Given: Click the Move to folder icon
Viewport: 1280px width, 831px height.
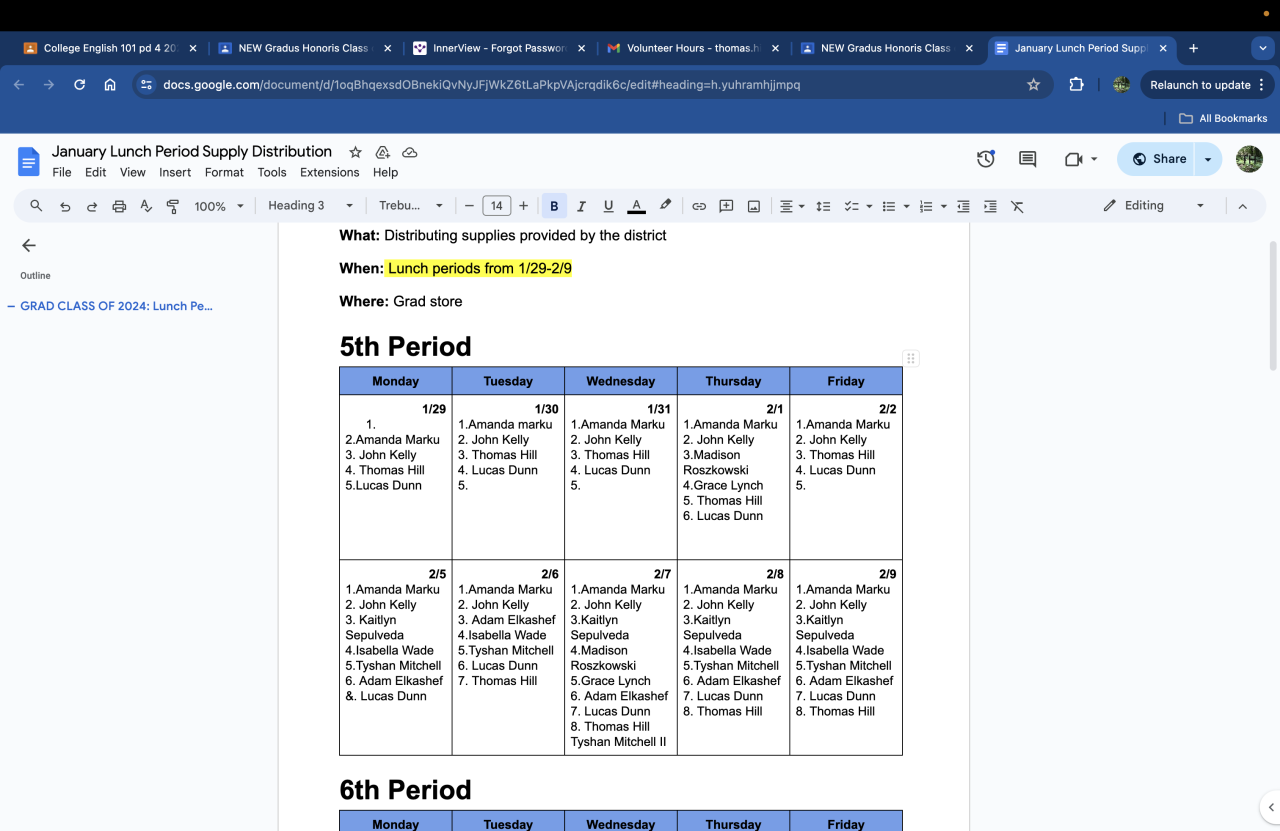Looking at the screenshot, I should [x=382, y=152].
